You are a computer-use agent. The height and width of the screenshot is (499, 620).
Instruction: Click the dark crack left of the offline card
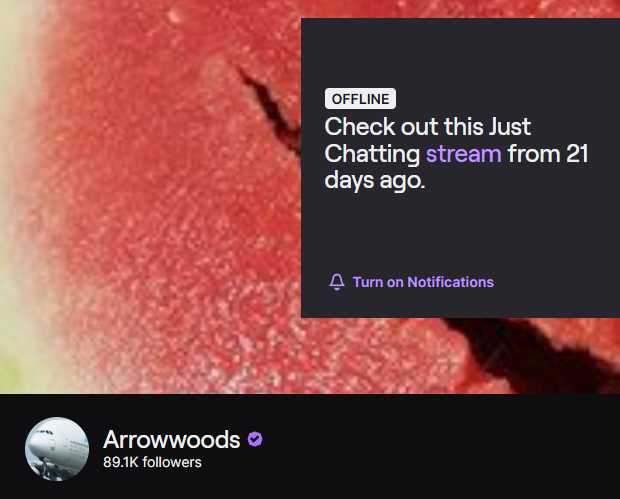(x=271, y=107)
